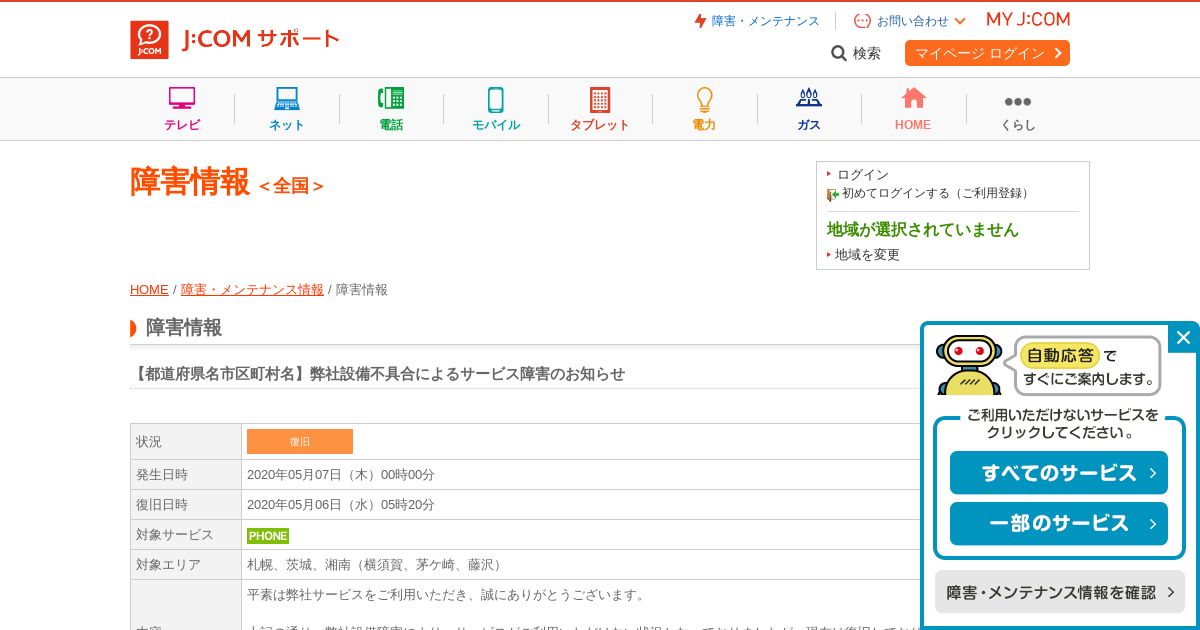Click the 対象サービス row label
This screenshot has height=630, width=1200.
click(175, 535)
